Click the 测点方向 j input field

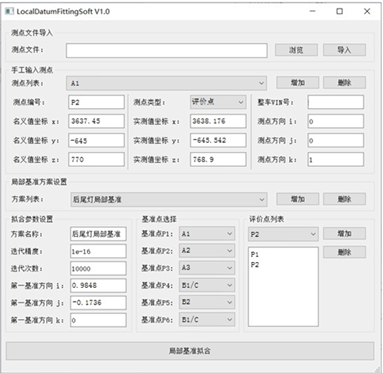pos(336,140)
